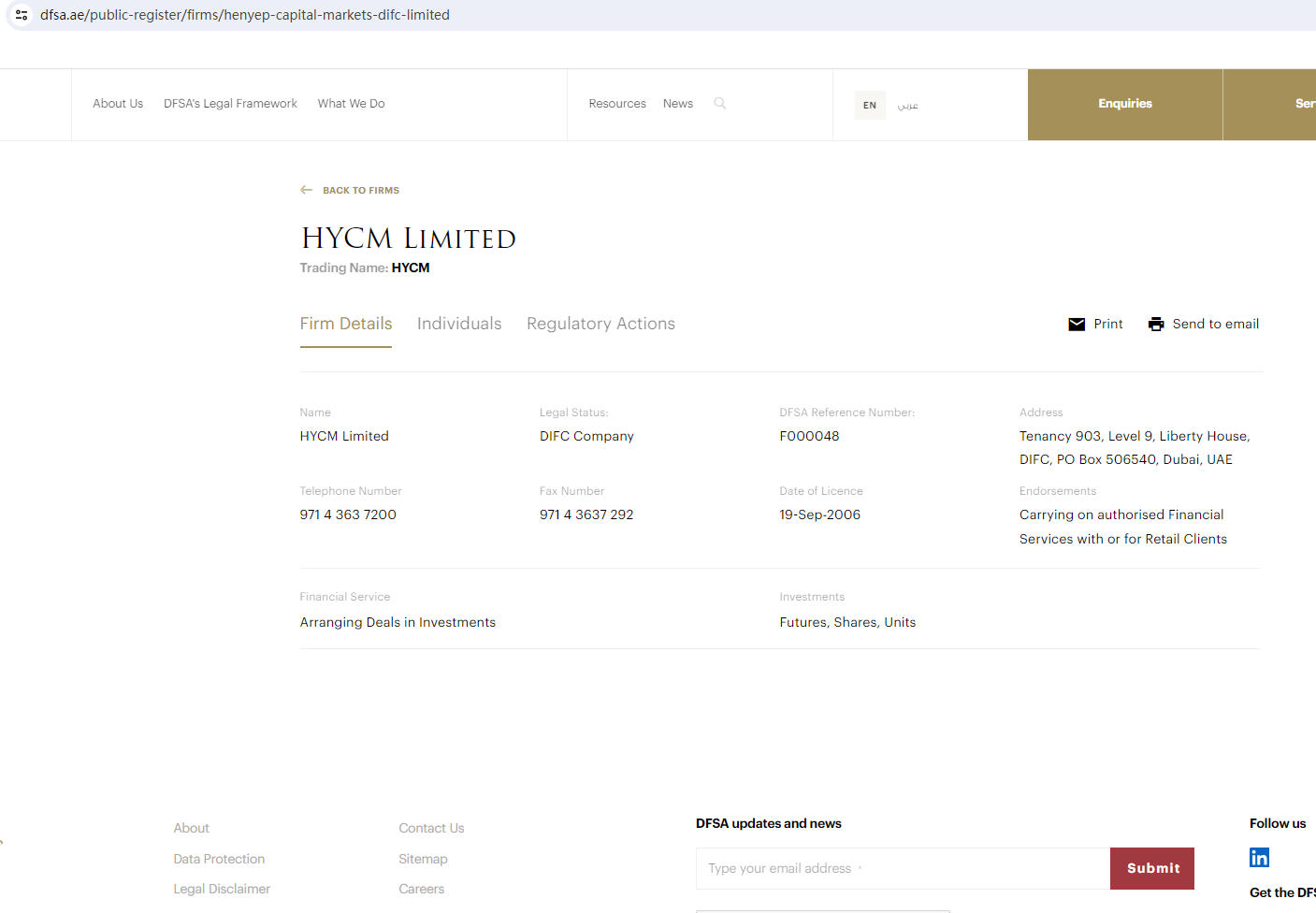
Task: Open the Regulatory Actions tab
Action: click(600, 324)
